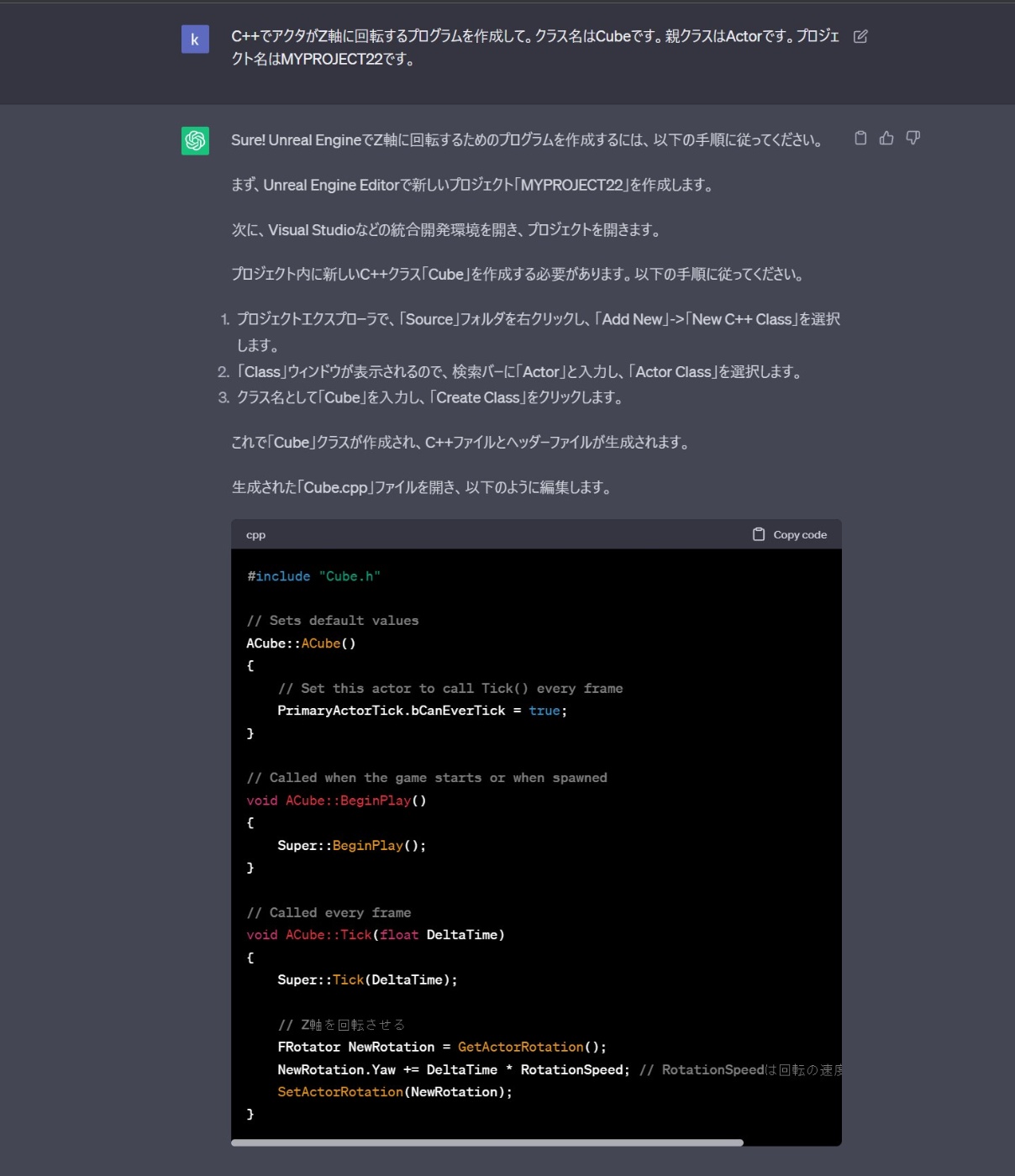Click the code line Super::Tick(DeltaTime);
Viewport: 1015px width, 1176px height.
(x=367, y=979)
